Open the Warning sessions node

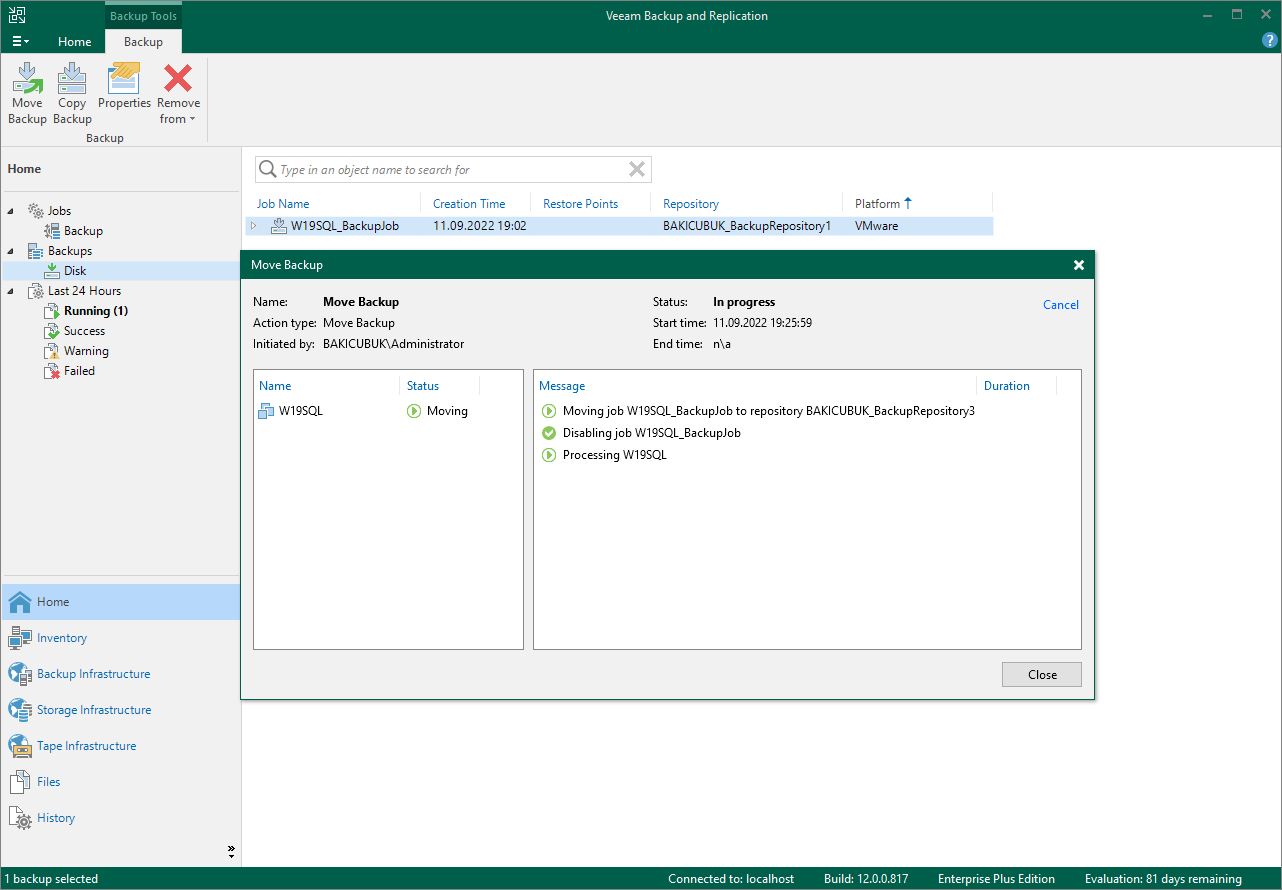click(86, 351)
